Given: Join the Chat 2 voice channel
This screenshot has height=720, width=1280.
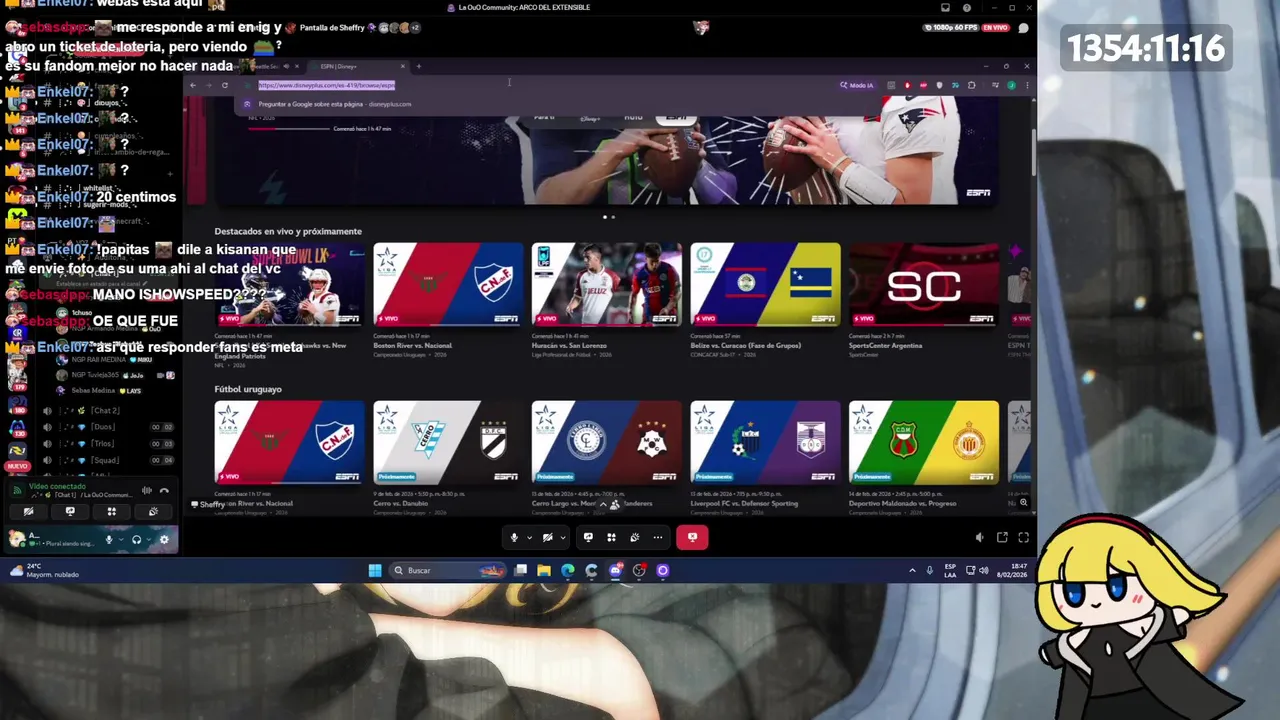Looking at the screenshot, I should pos(105,410).
